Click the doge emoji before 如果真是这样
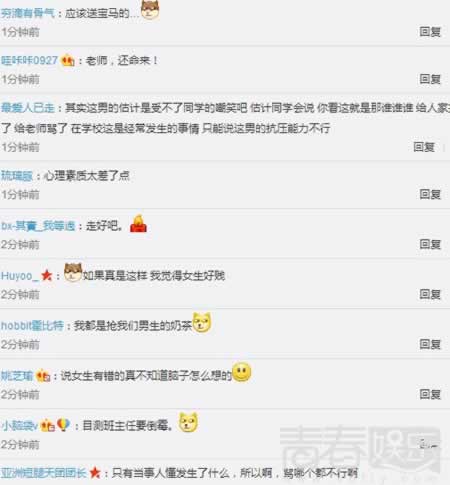Screen dimensions: 450x485 (73, 272)
